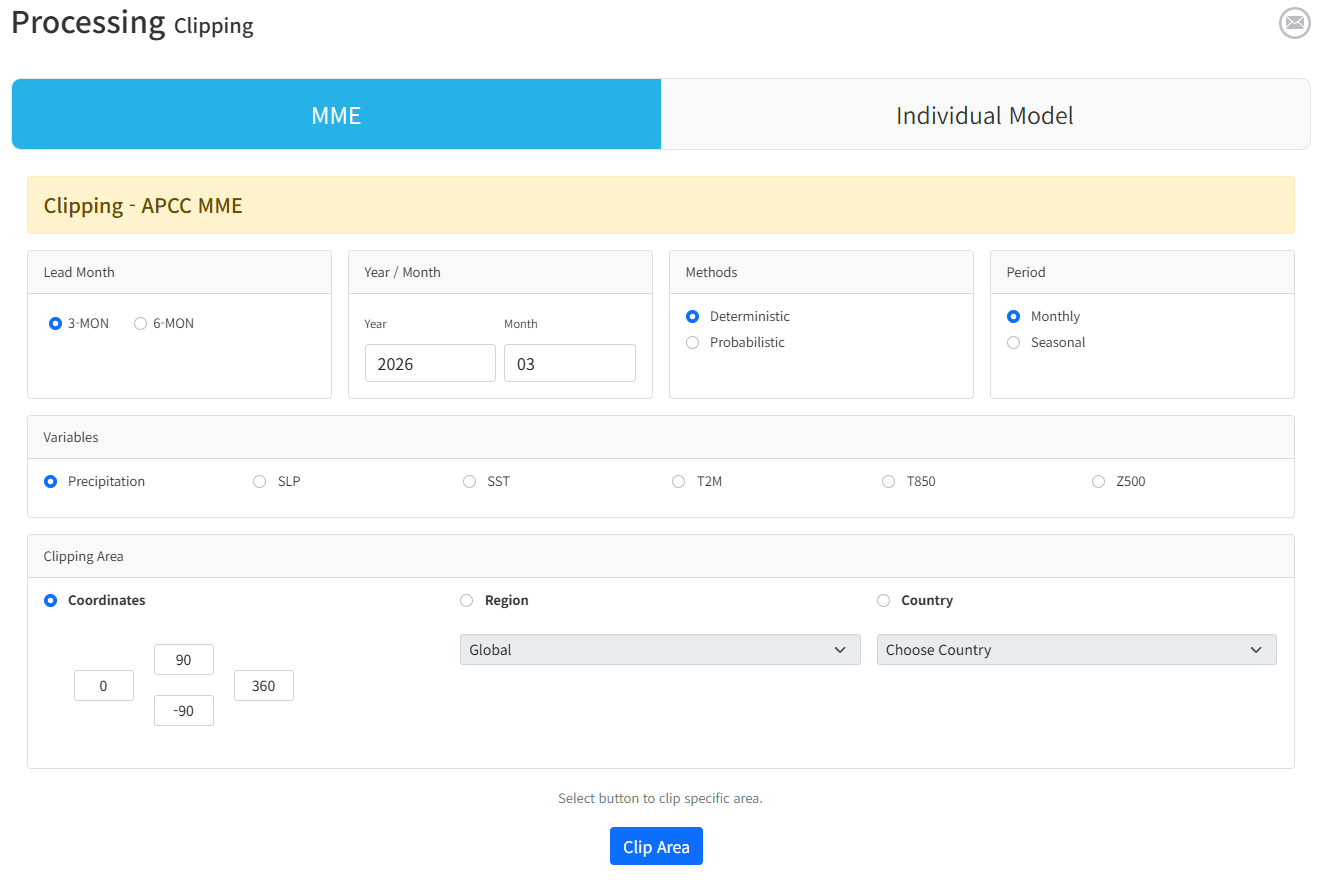This screenshot has width=1324, height=886.
Task: Open the Global region dropdown
Action: [659, 650]
